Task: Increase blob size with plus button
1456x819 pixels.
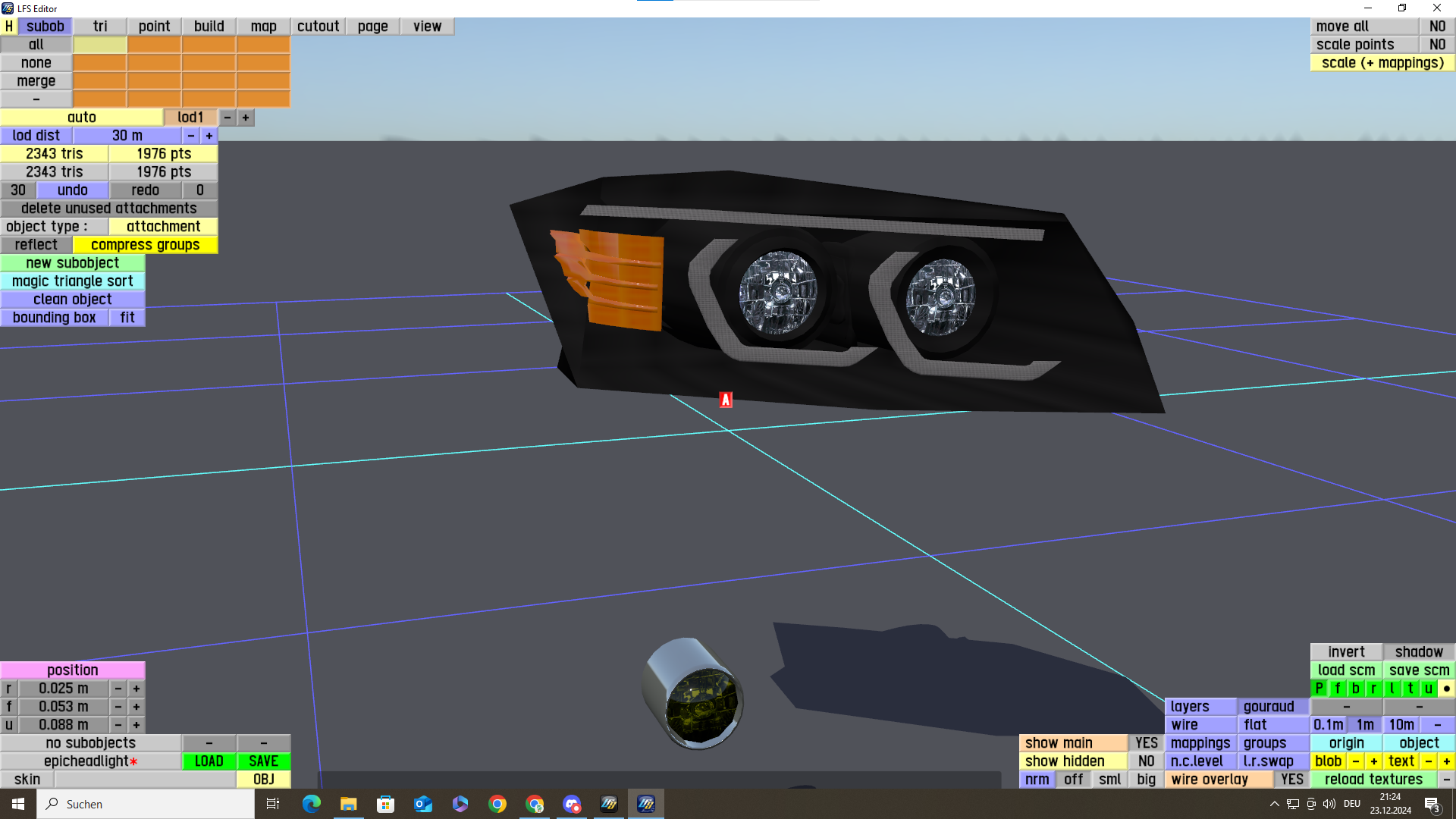Action: point(1373,761)
